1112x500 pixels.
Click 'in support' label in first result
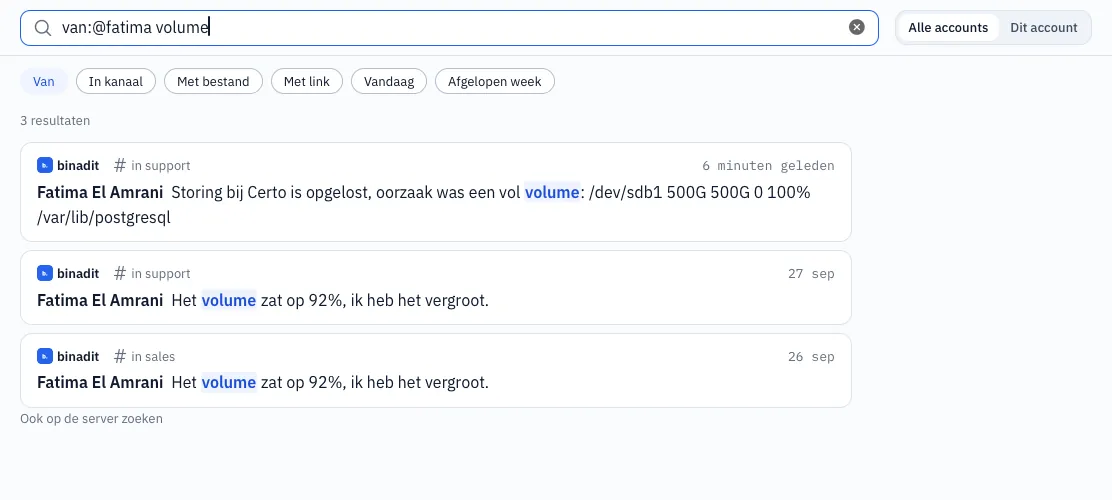pos(161,165)
